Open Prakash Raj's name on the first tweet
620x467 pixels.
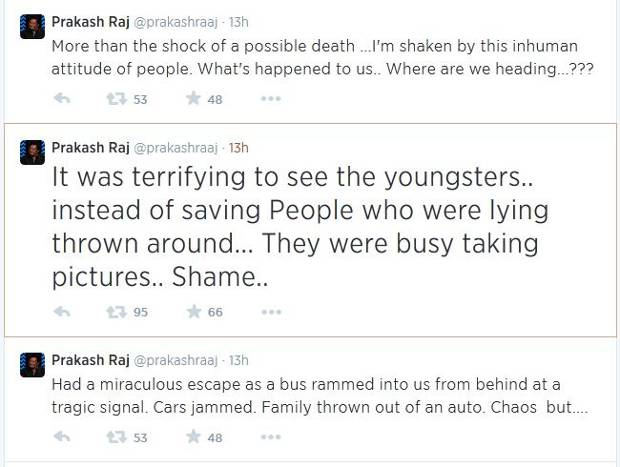coord(88,21)
